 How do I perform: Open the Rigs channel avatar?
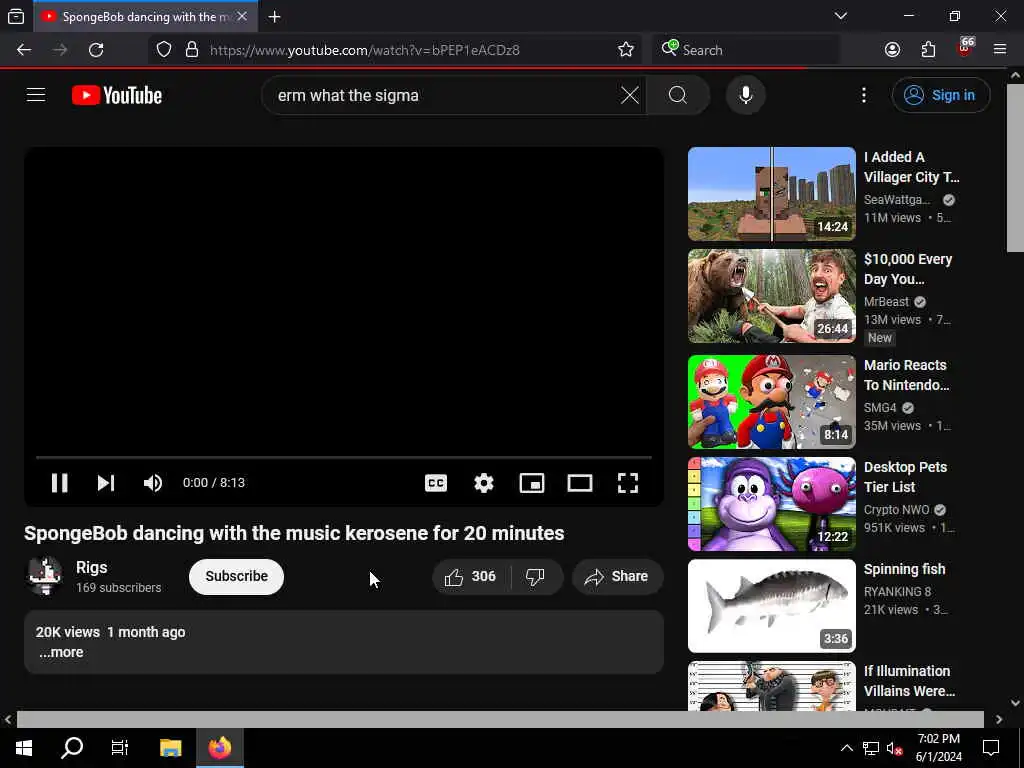(x=44, y=576)
